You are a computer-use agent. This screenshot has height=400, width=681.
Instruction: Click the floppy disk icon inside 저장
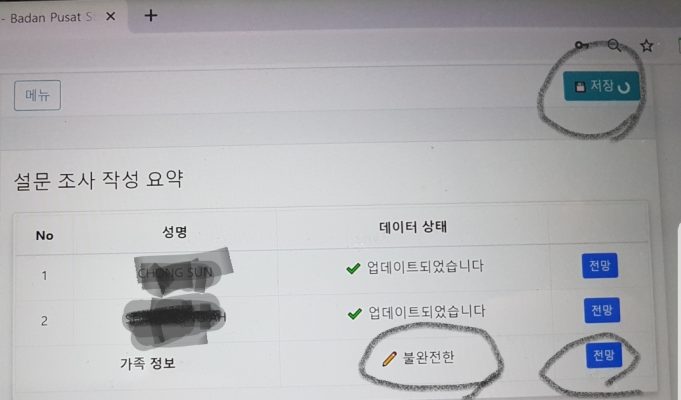pos(580,87)
